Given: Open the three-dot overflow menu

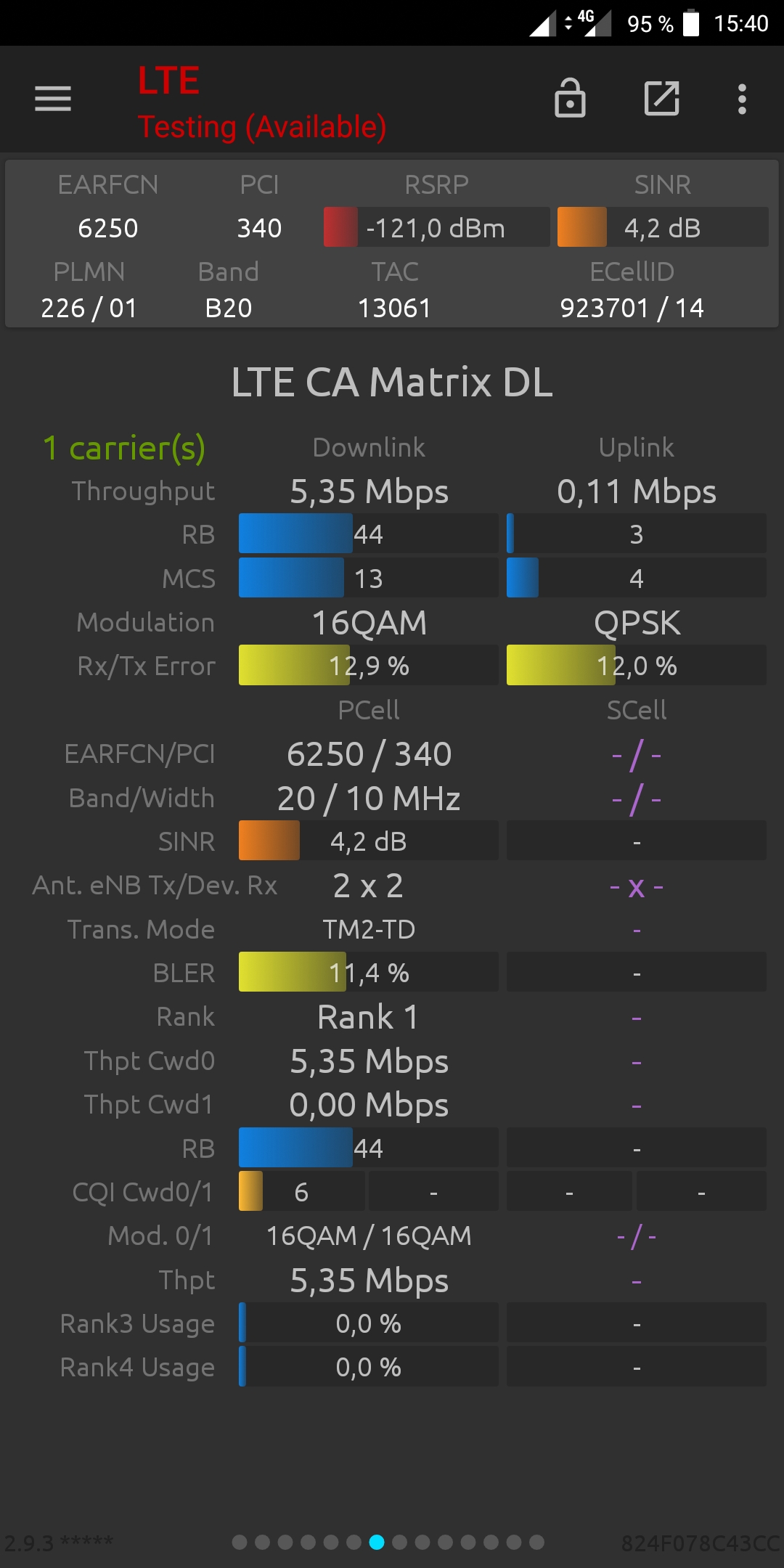Looking at the screenshot, I should pyautogui.click(x=742, y=99).
